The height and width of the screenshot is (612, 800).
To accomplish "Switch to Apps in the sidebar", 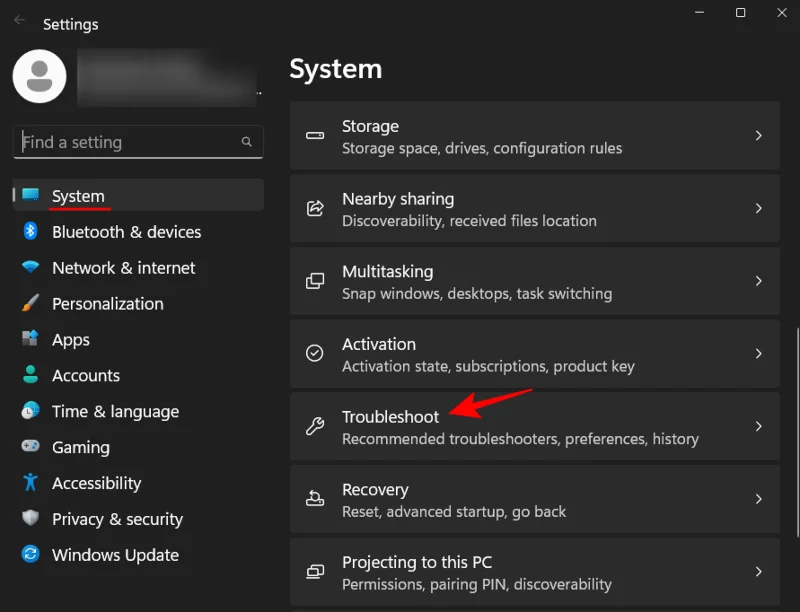I will point(70,339).
